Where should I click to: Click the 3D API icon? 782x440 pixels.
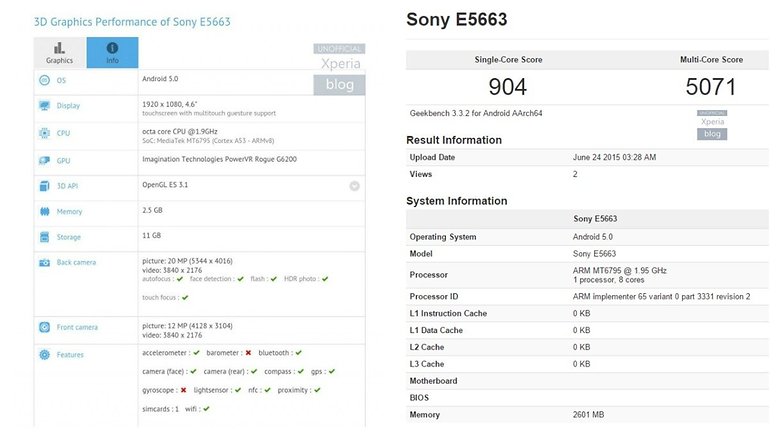44,186
